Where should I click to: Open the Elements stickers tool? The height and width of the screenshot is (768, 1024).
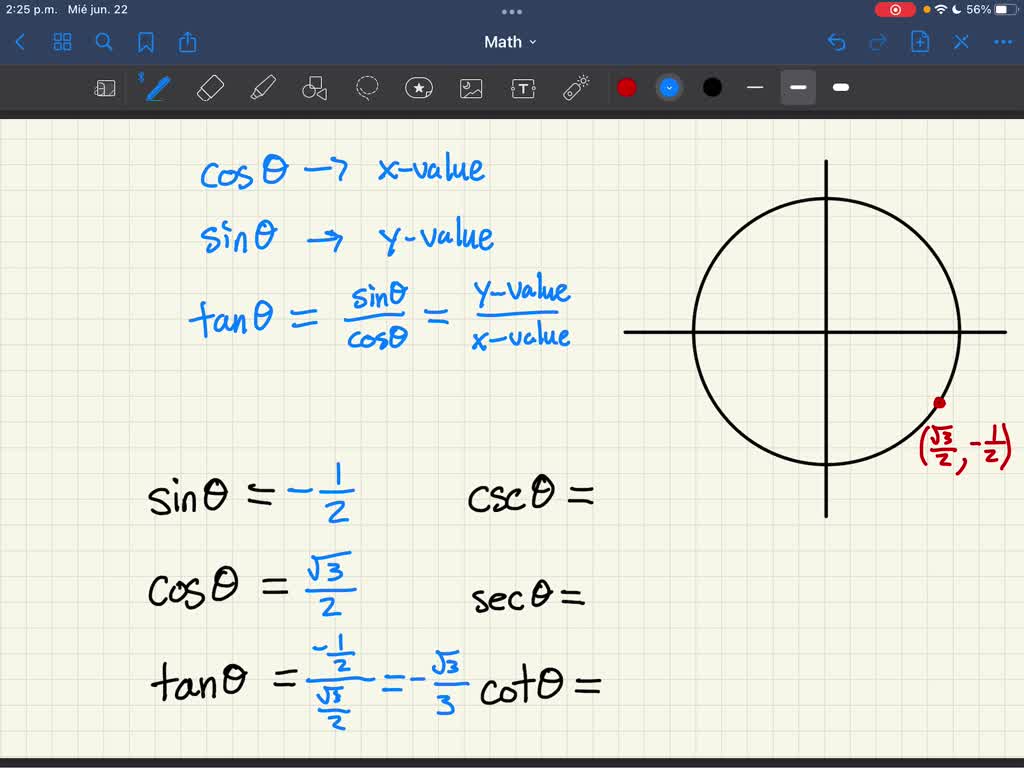pyautogui.click(x=418, y=88)
